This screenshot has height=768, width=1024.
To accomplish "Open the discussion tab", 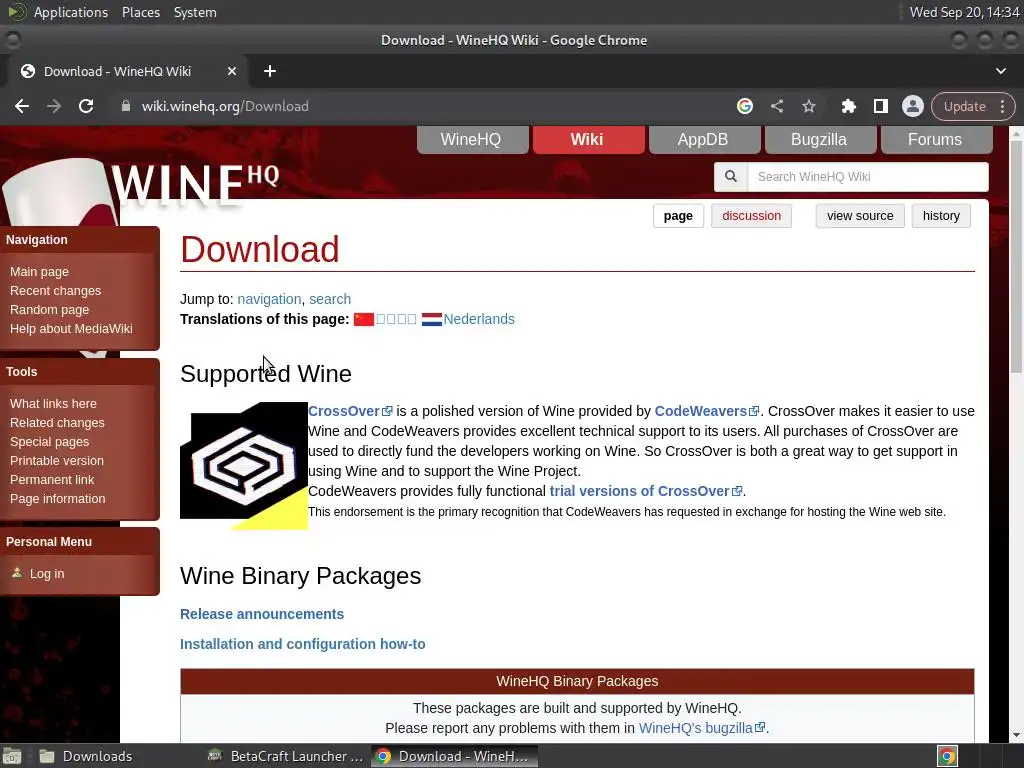I will (x=751, y=216).
